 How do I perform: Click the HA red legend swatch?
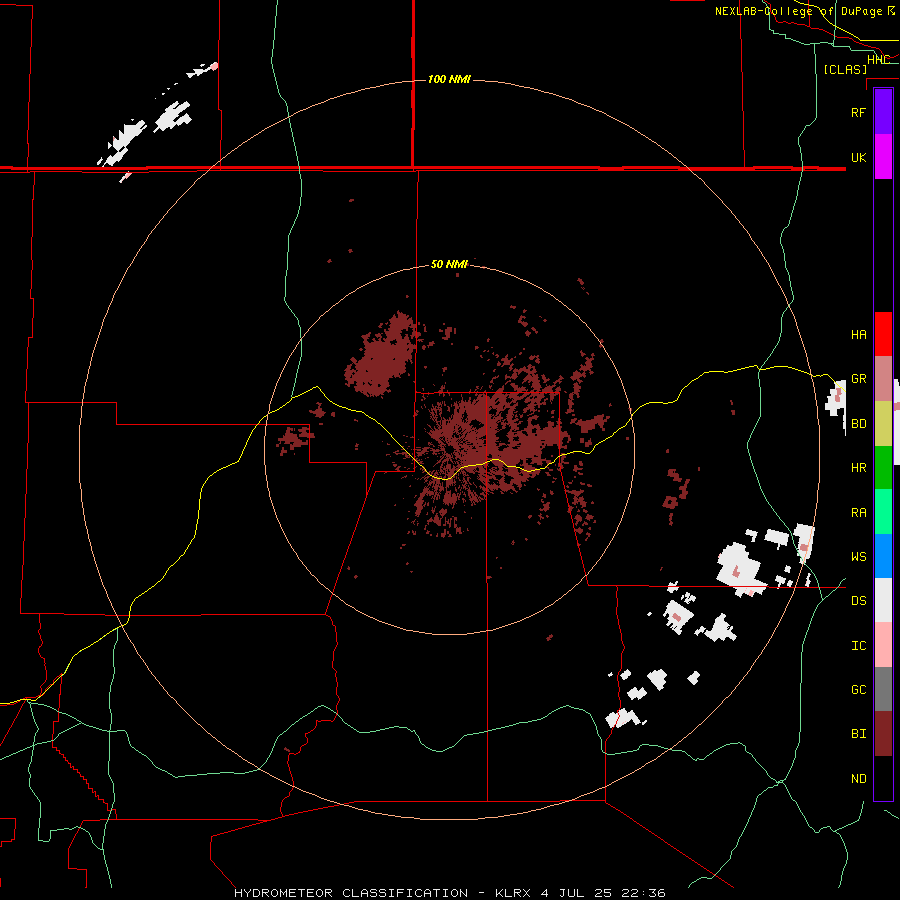point(883,334)
